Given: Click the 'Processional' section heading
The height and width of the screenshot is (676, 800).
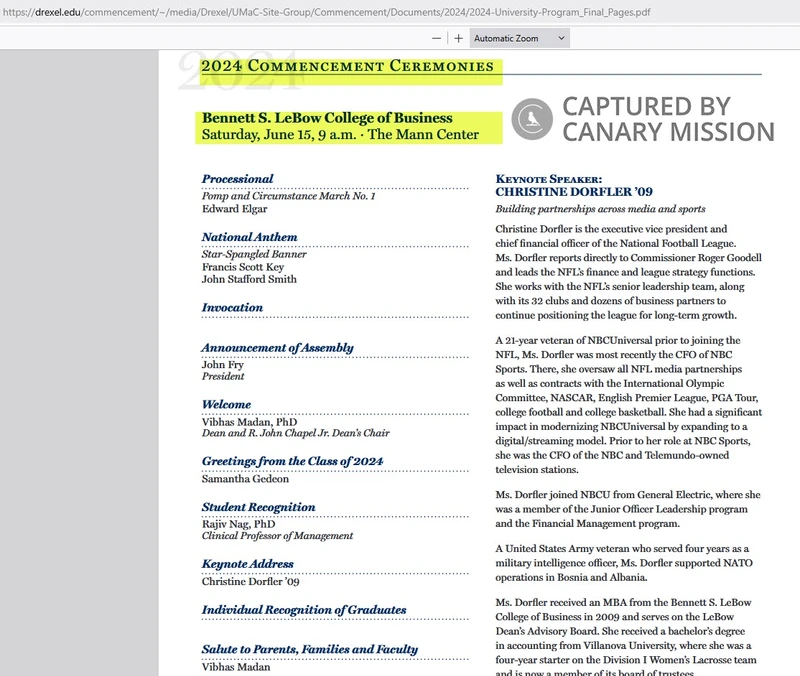Looking at the screenshot, I should tap(237, 179).
